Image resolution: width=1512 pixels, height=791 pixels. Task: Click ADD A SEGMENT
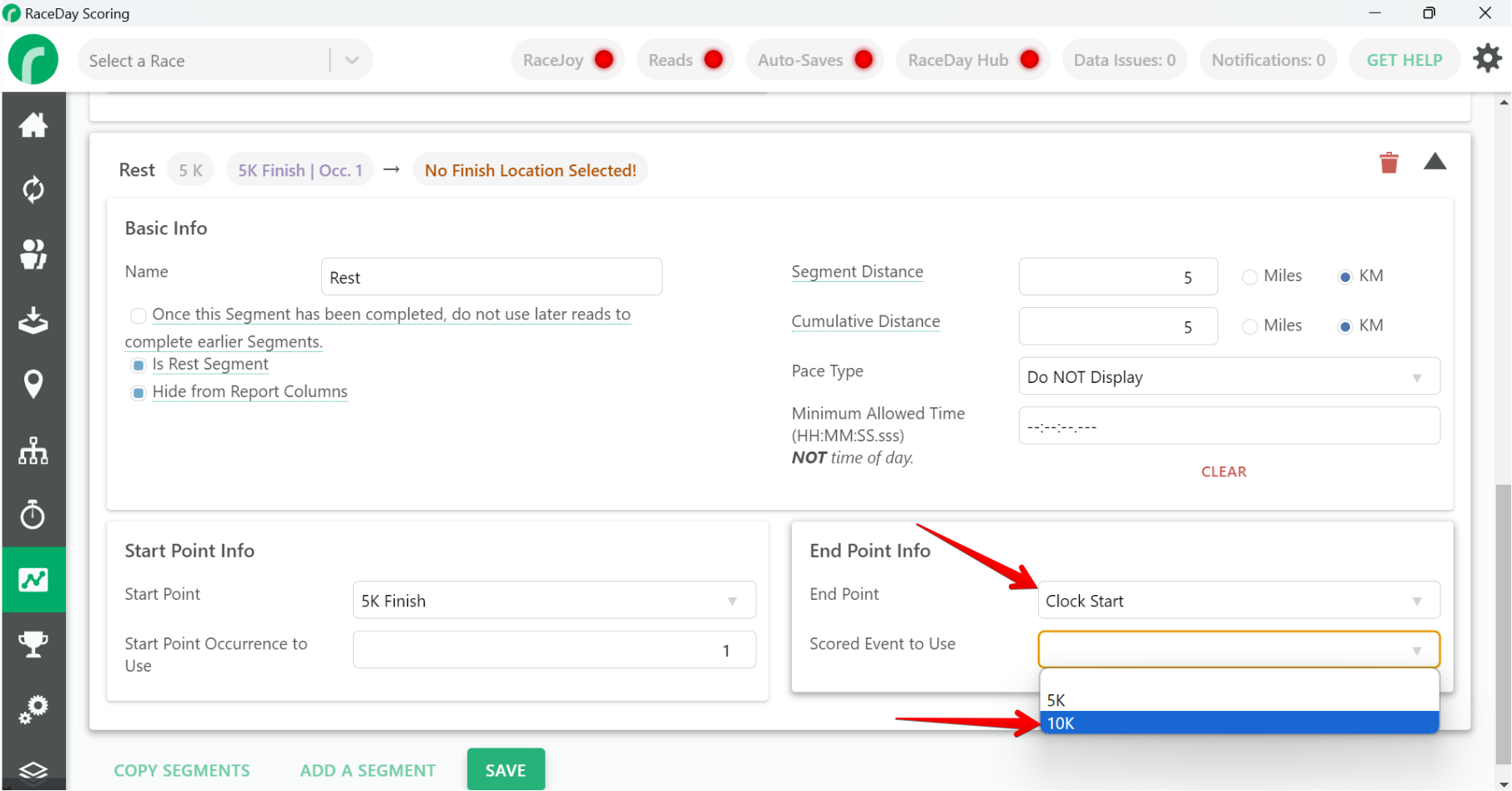(368, 770)
